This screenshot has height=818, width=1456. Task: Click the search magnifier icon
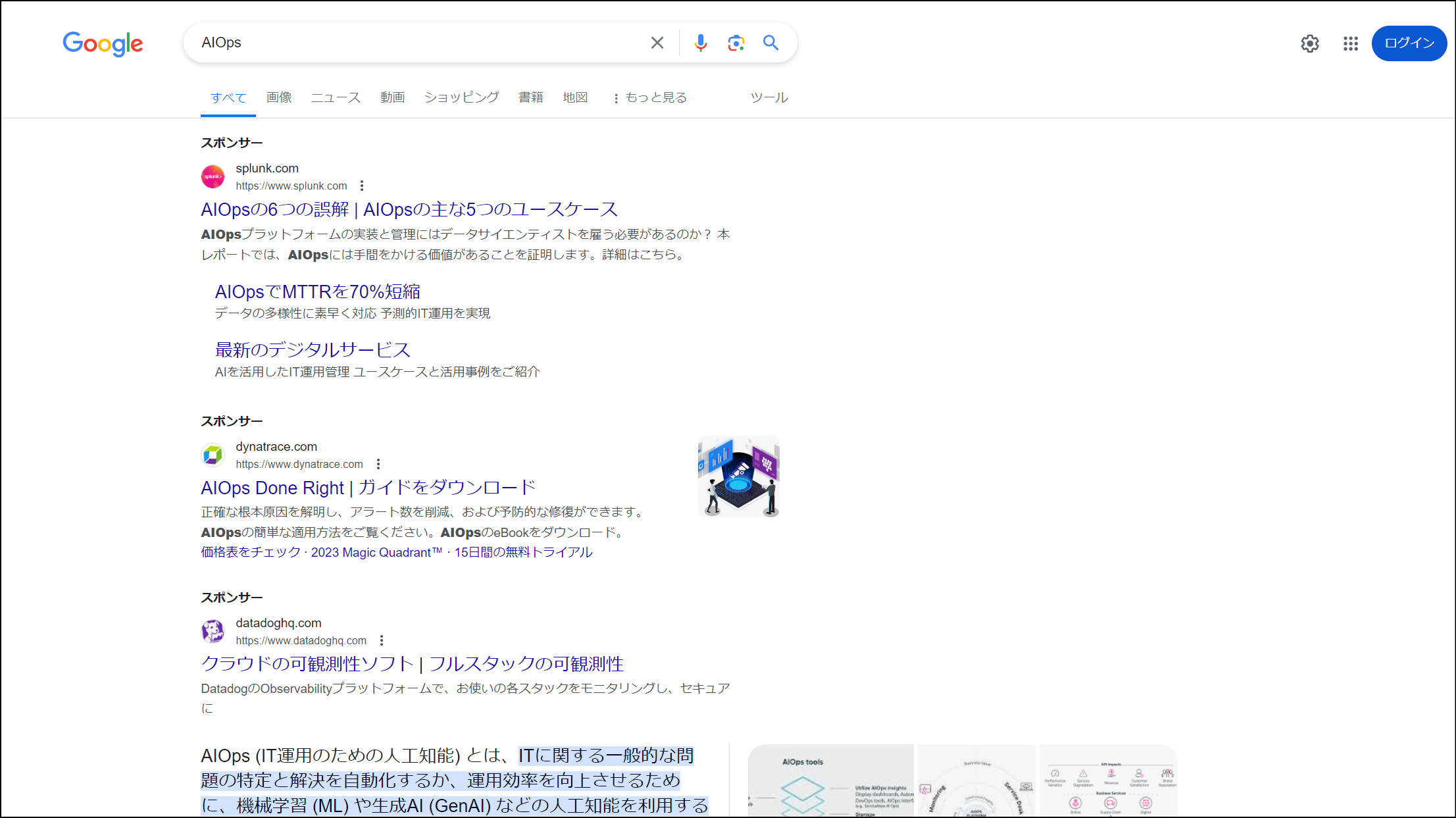tap(770, 42)
